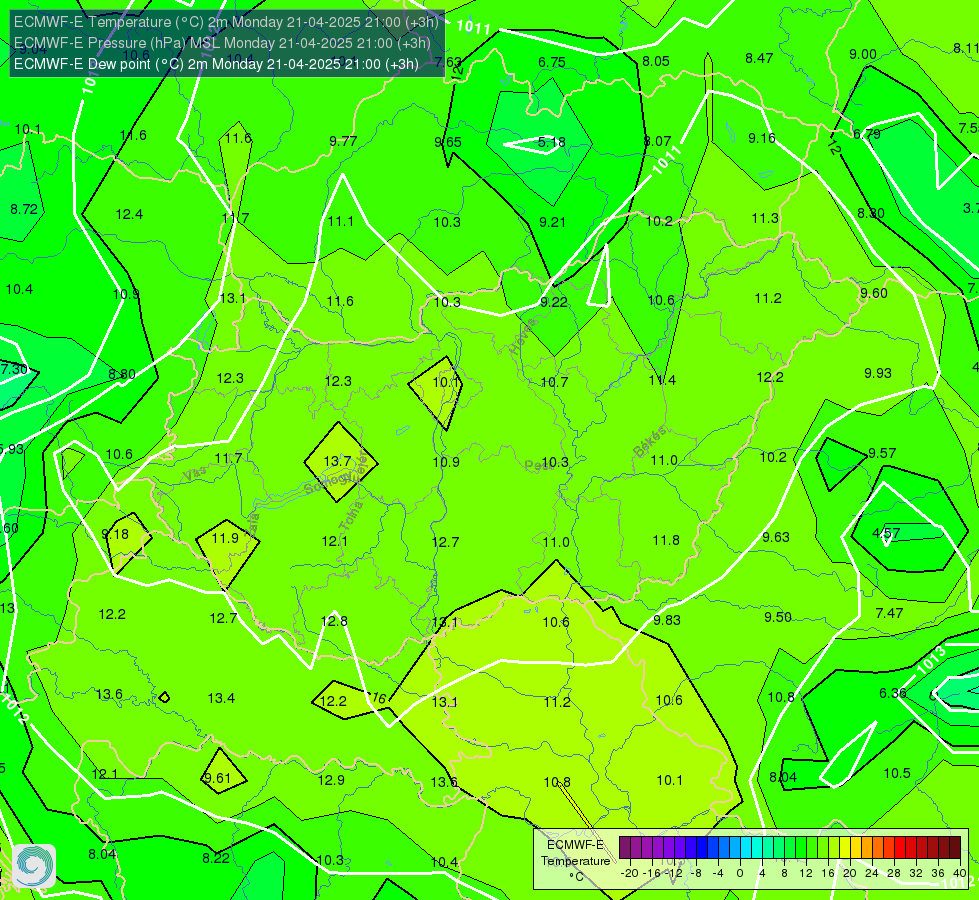Click the 11.4 temperature value
979x900 pixels.
click(x=662, y=380)
